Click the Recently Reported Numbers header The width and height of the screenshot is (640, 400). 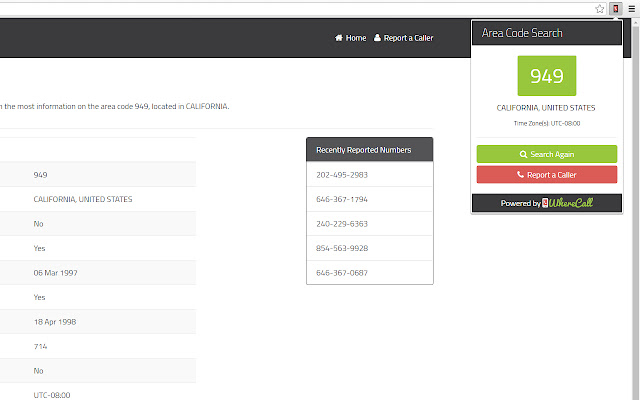pos(370,150)
